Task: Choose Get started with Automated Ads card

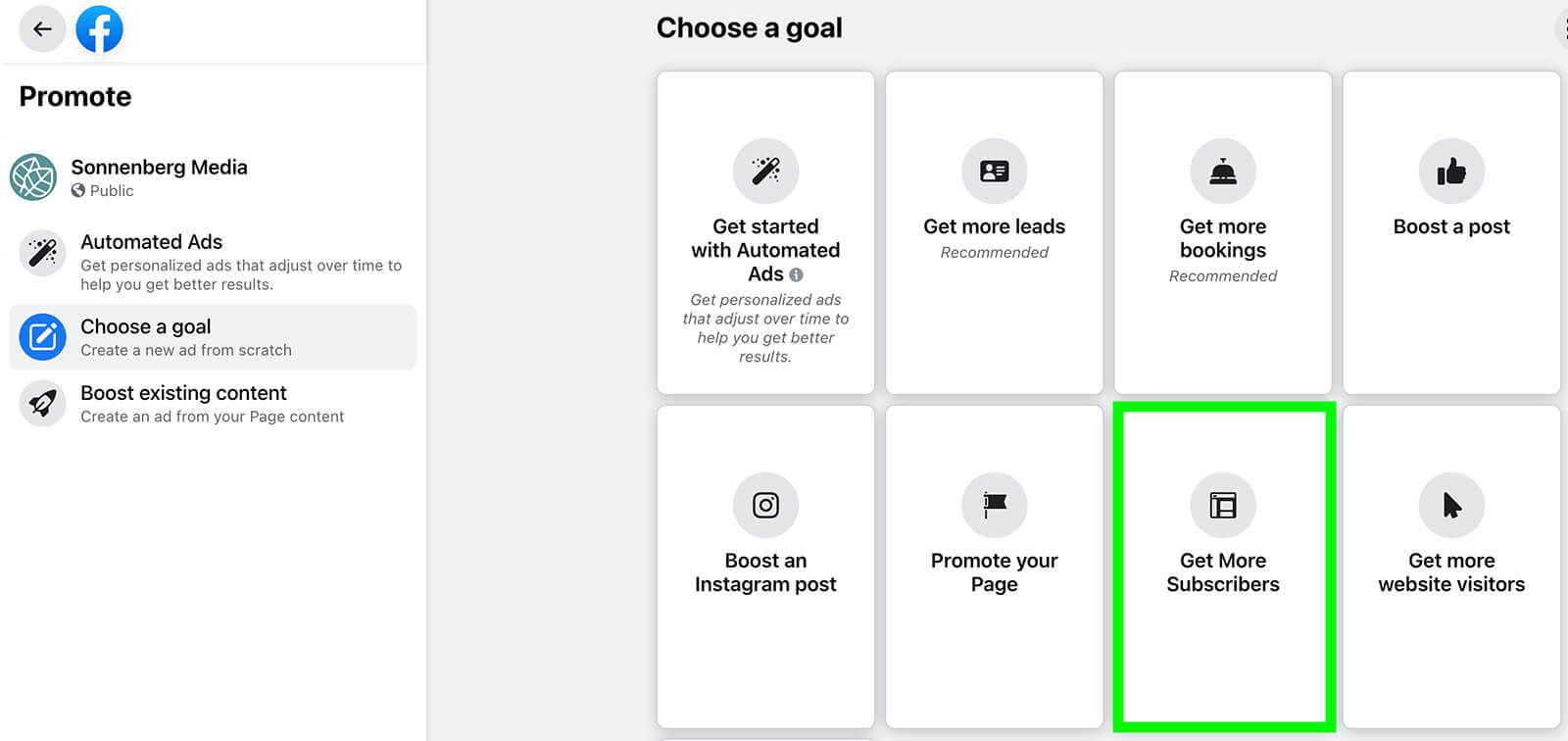Action: tap(765, 250)
